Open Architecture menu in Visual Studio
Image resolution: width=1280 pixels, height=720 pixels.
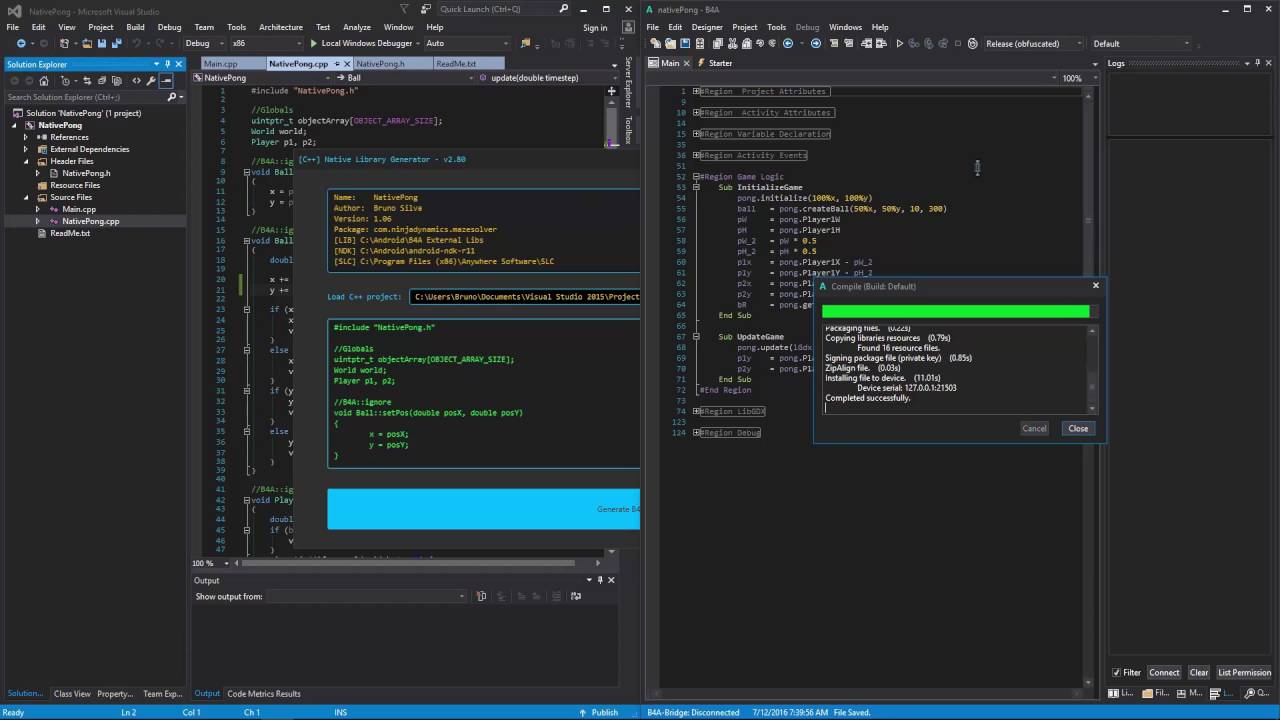point(281,27)
